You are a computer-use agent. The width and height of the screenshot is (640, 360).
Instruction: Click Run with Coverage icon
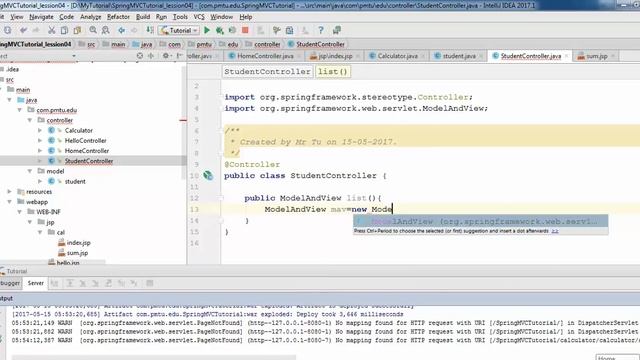(232, 30)
